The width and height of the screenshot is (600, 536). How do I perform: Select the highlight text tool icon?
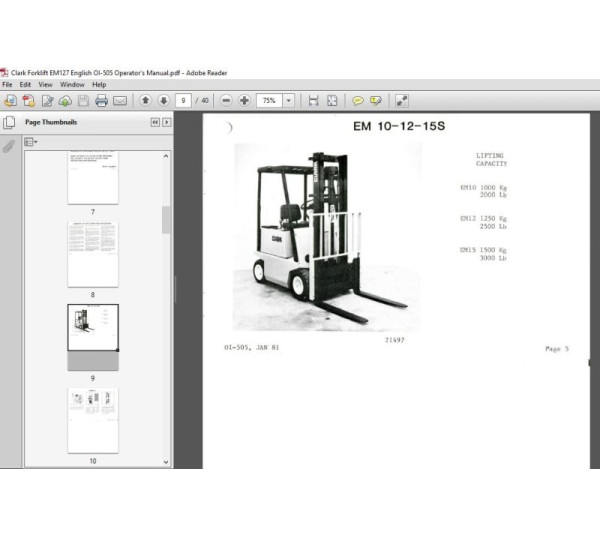coord(376,101)
